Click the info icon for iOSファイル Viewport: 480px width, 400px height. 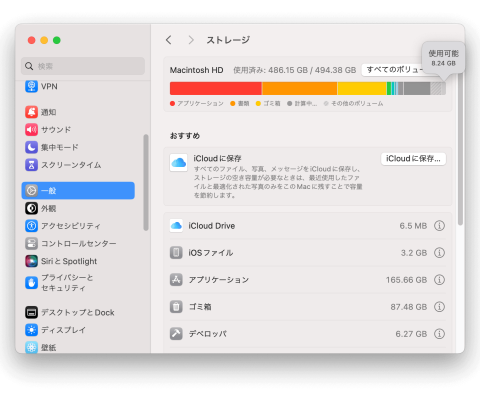tap(439, 253)
